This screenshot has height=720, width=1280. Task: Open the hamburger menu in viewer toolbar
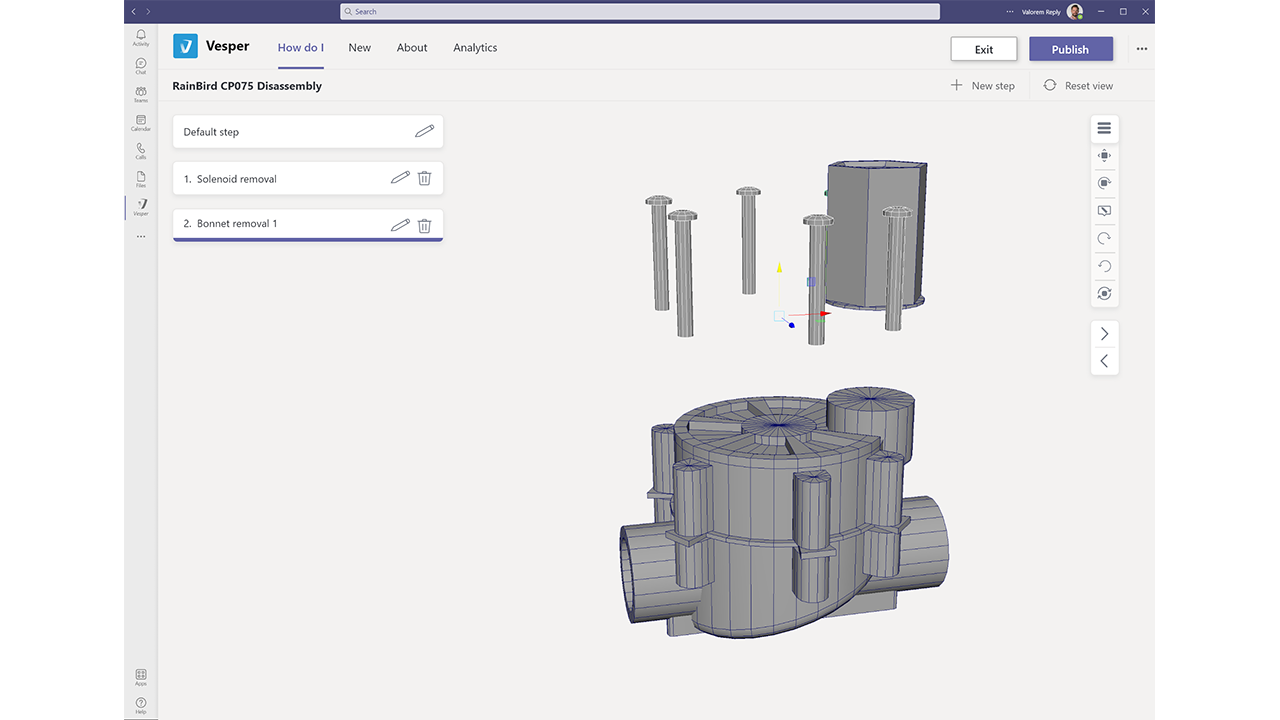coord(1104,128)
